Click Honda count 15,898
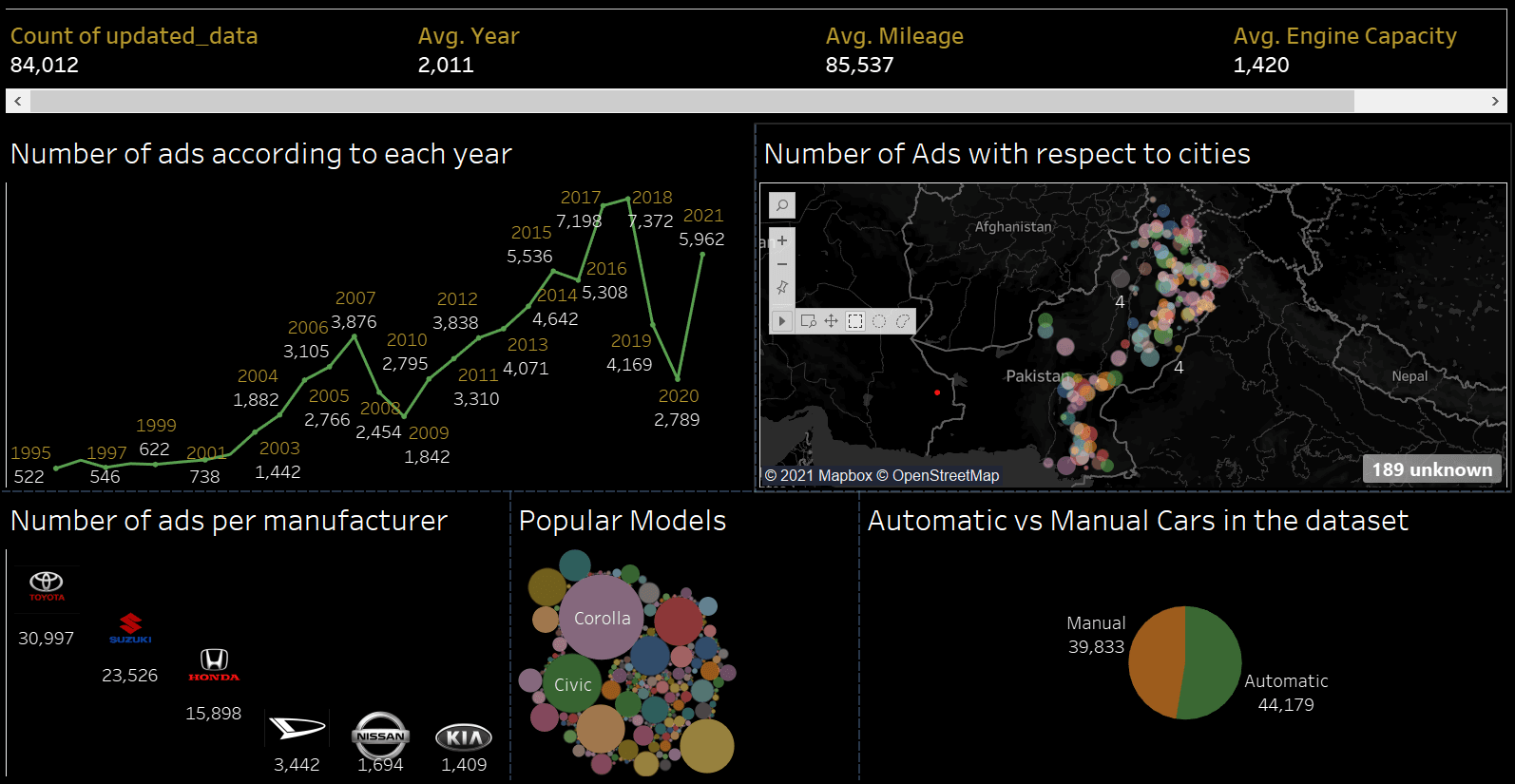The image size is (1515, 784). click(214, 714)
